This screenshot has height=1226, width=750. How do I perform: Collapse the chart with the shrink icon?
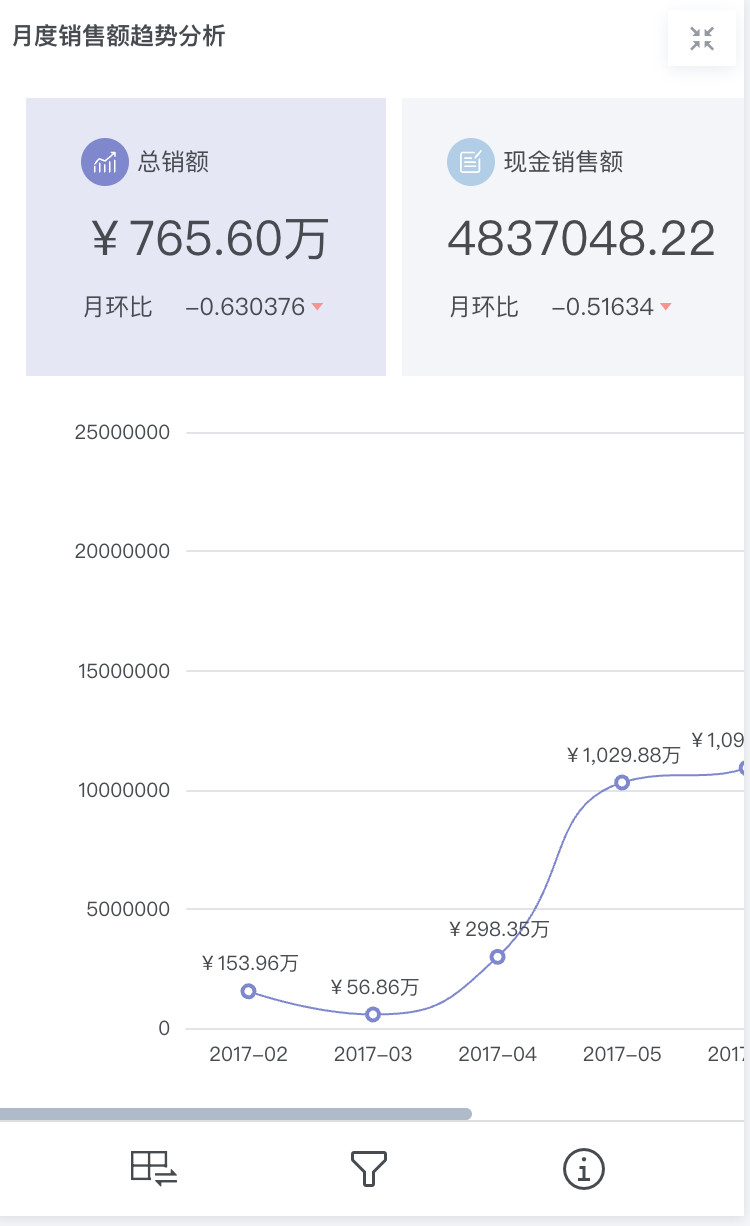click(702, 39)
